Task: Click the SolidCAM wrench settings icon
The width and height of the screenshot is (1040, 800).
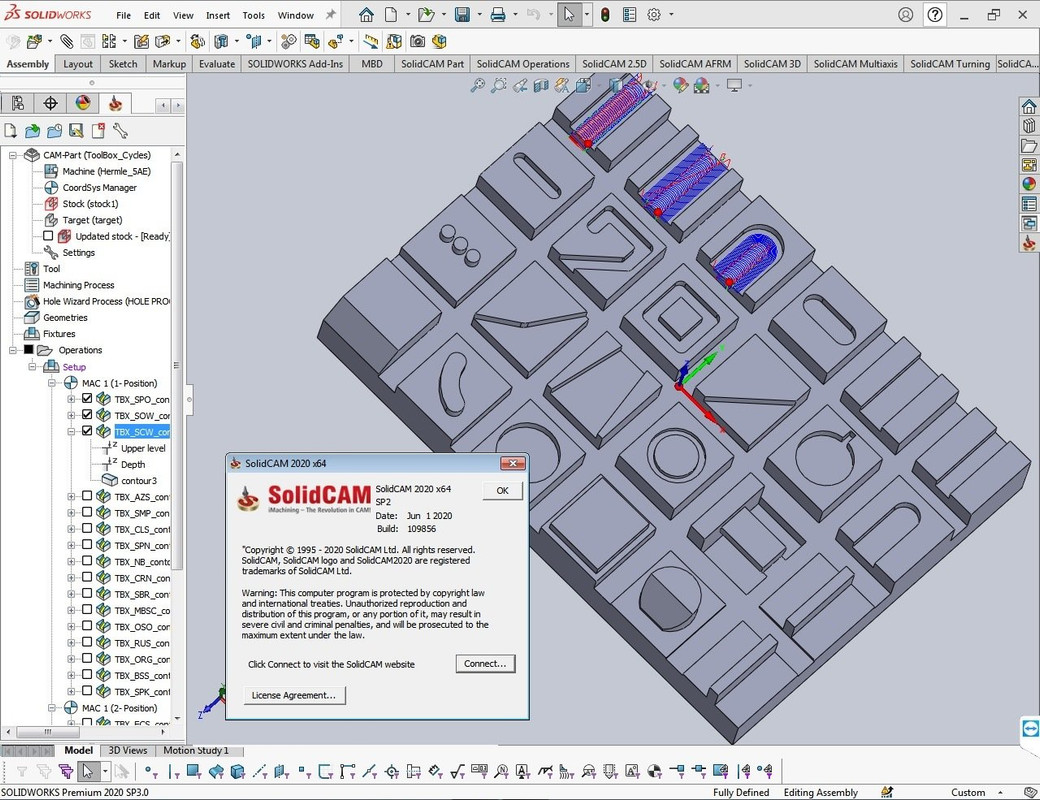Action: tap(120, 131)
